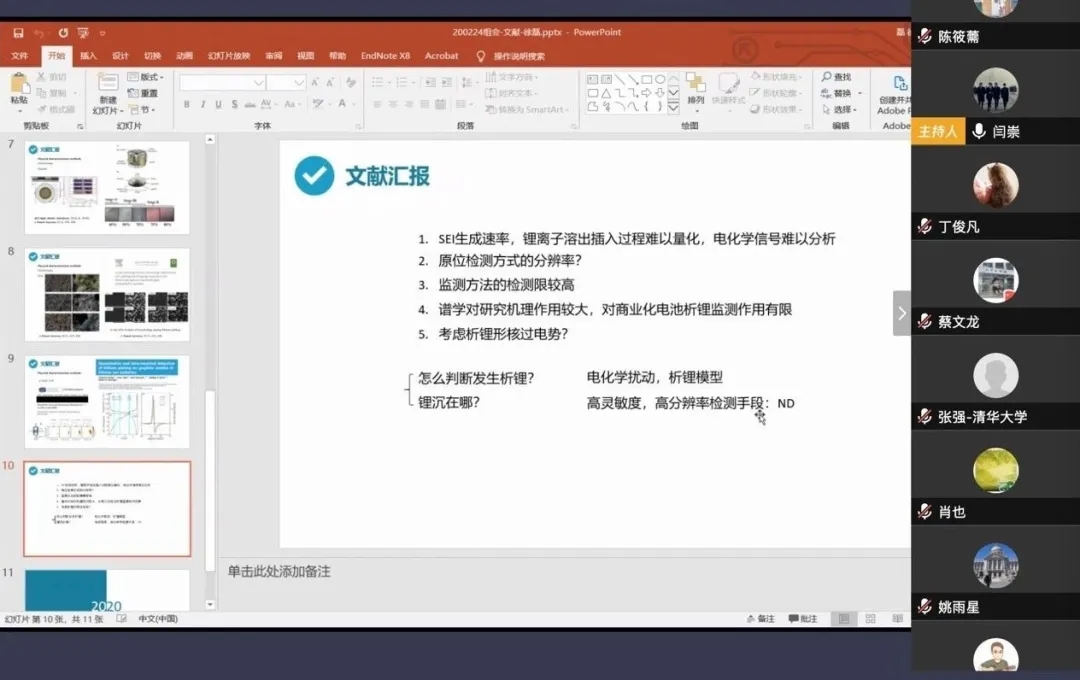The height and width of the screenshot is (680, 1080).
Task: Toggle Underline formatting
Action: click(217, 104)
